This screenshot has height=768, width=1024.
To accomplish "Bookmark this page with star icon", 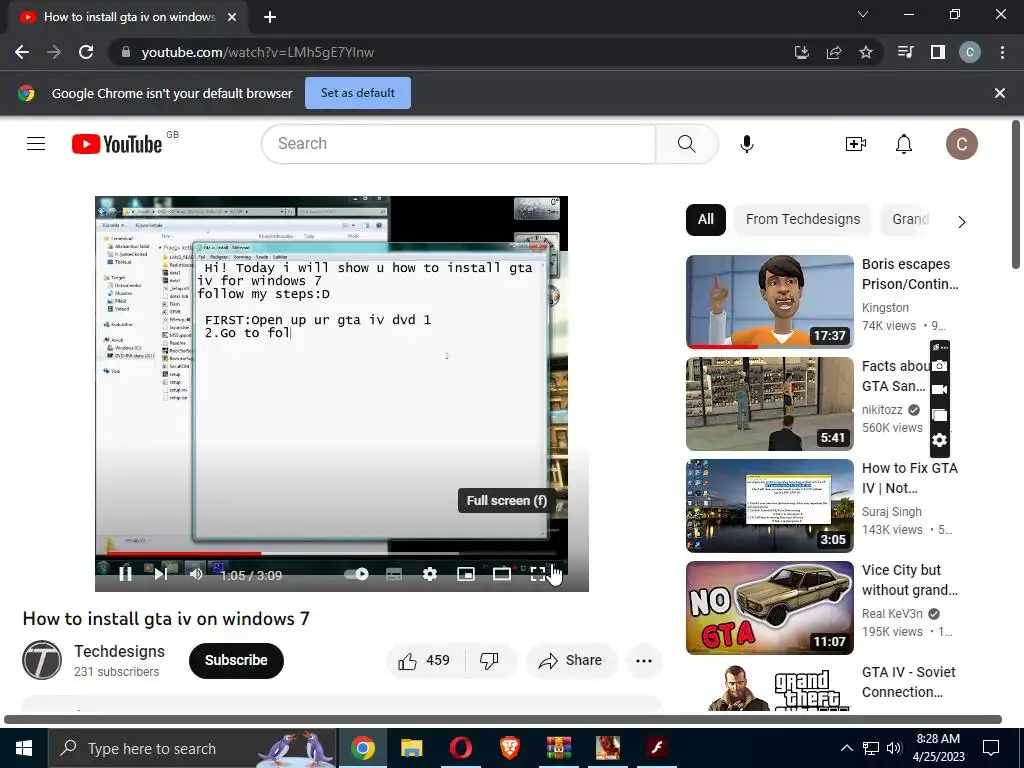I will [865, 52].
